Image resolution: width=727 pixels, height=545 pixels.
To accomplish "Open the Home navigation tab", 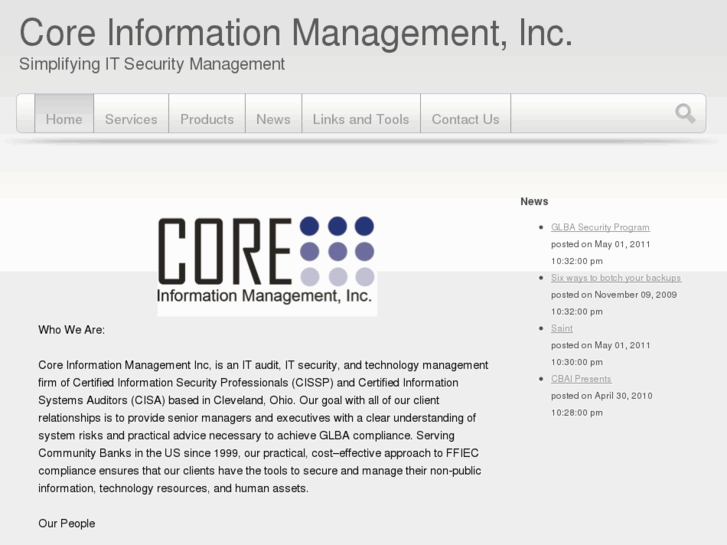I will (64, 114).
